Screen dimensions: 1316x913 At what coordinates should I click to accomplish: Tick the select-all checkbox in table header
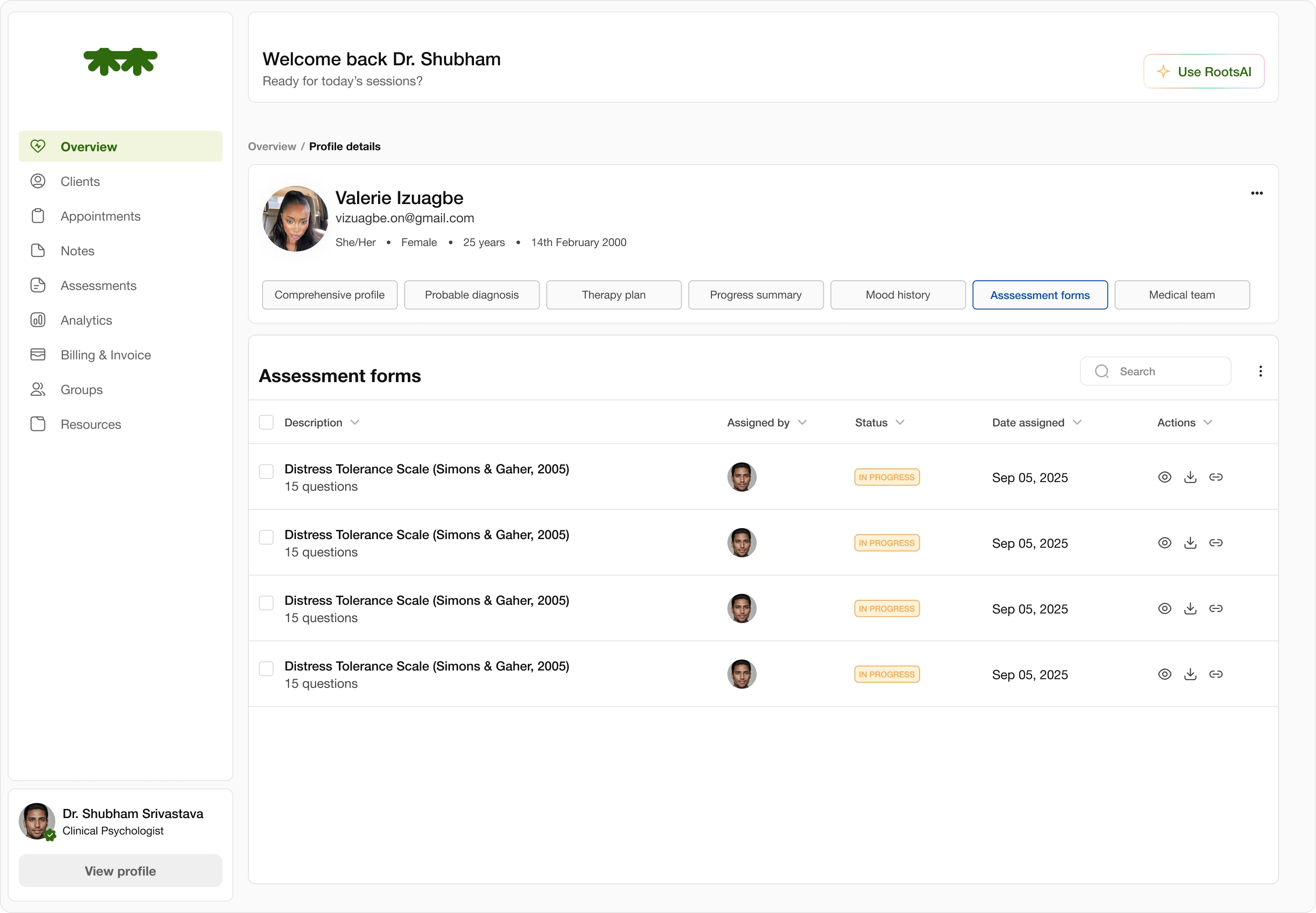tap(266, 422)
